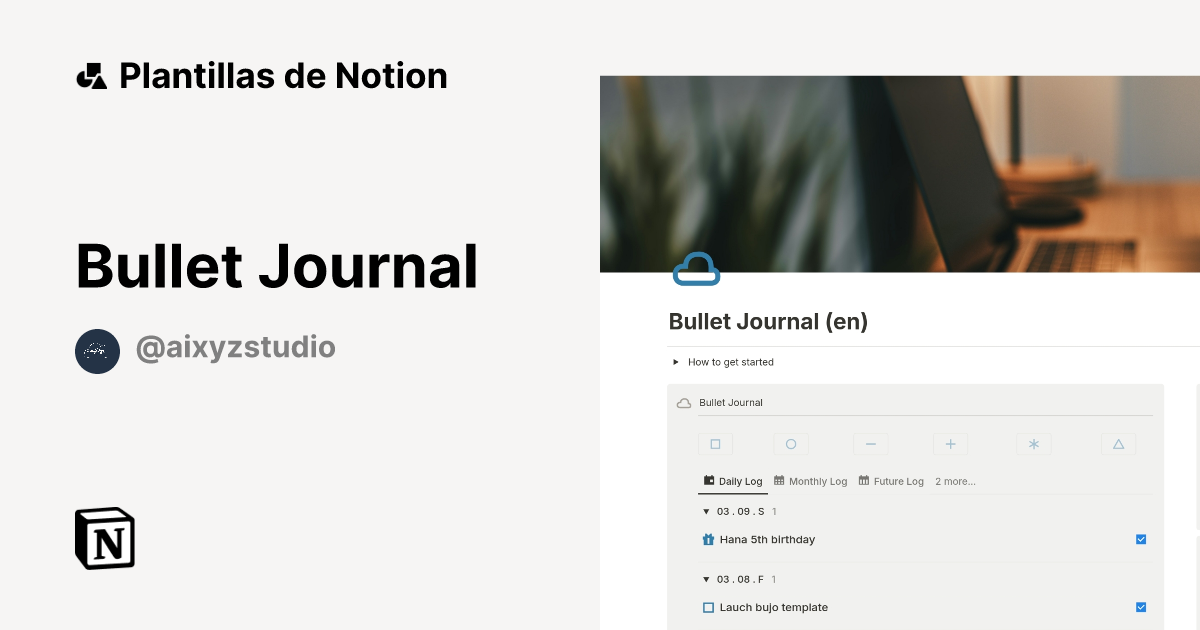Viewport: 1200px width, 630px height.
Task: Open the 2 more... views menu
Action: [955, 481]
